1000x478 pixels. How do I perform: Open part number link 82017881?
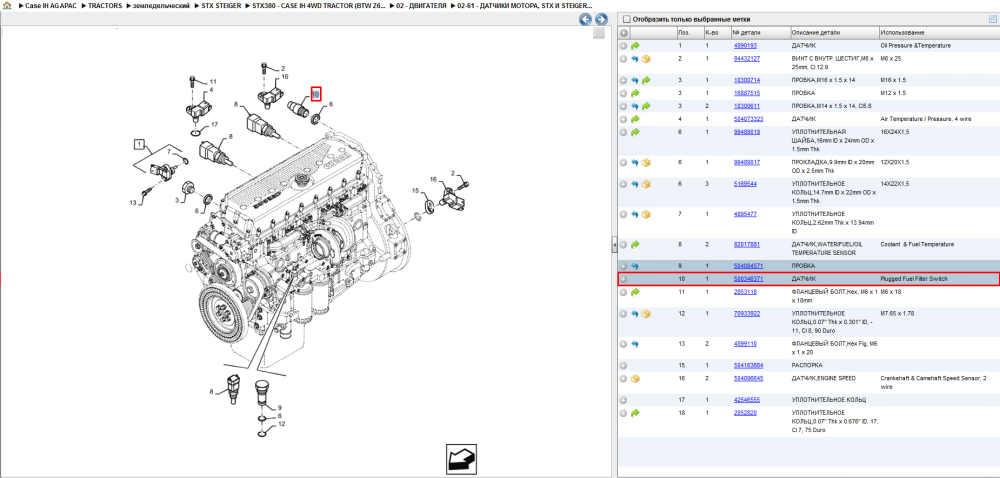746,244
